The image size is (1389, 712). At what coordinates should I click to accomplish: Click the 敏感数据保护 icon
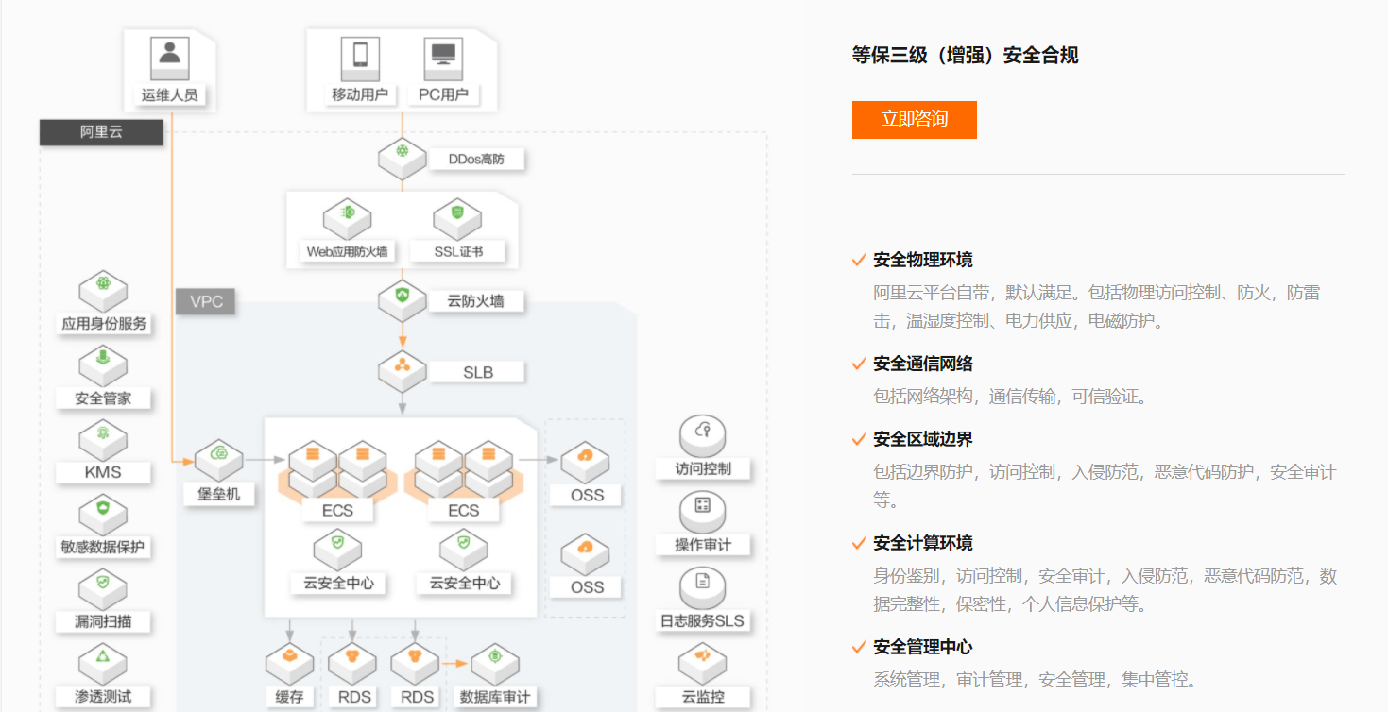pyautogui.click(x=103, y=514)
